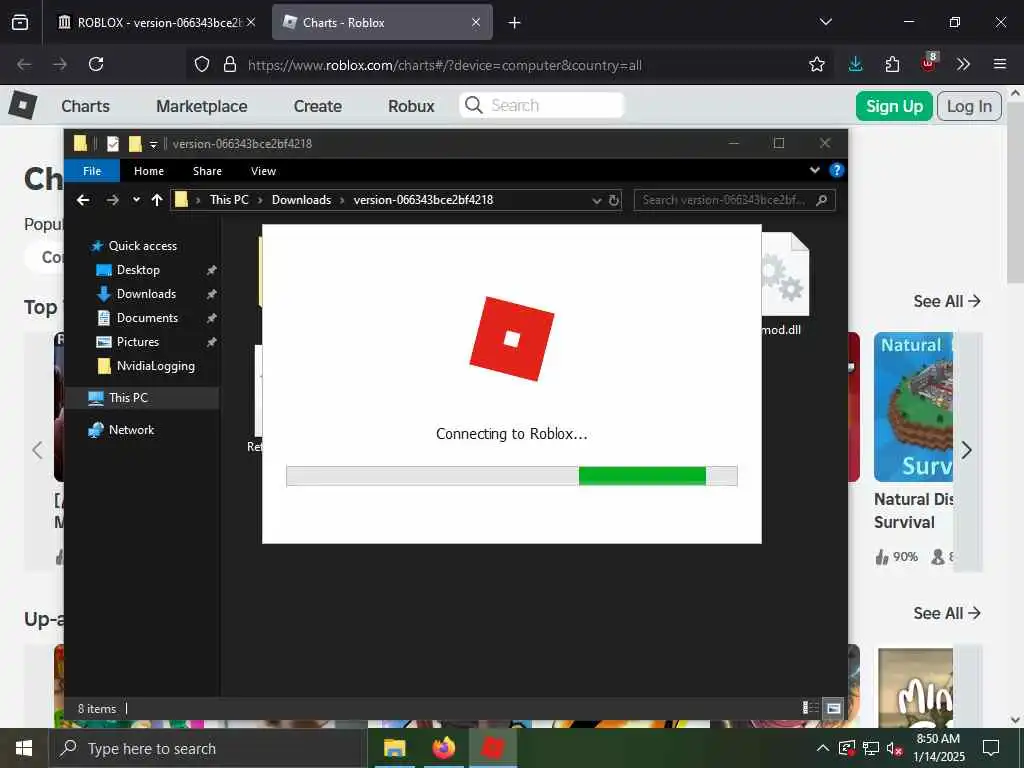Open File Explorer help question mark icon
This screenshot has height=768, width=1024.
836,170
